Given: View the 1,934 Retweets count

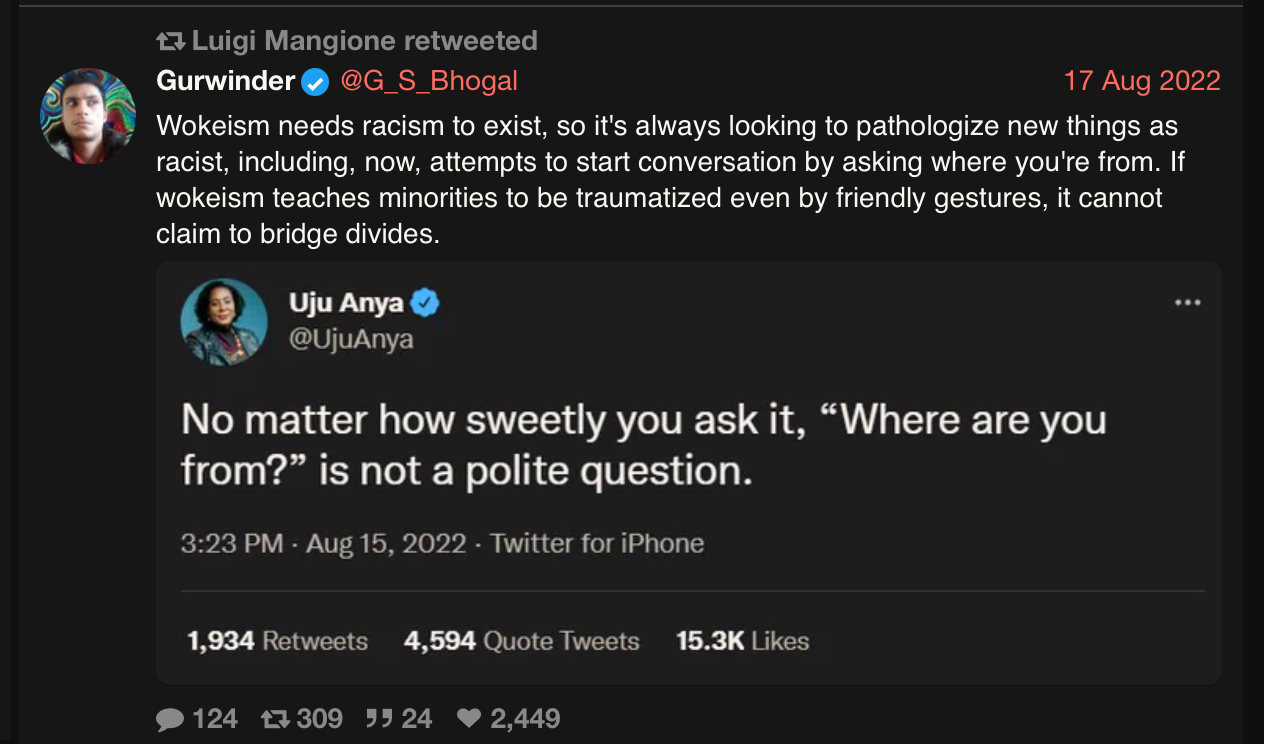Looking at the screenshot, I should 278,641.
